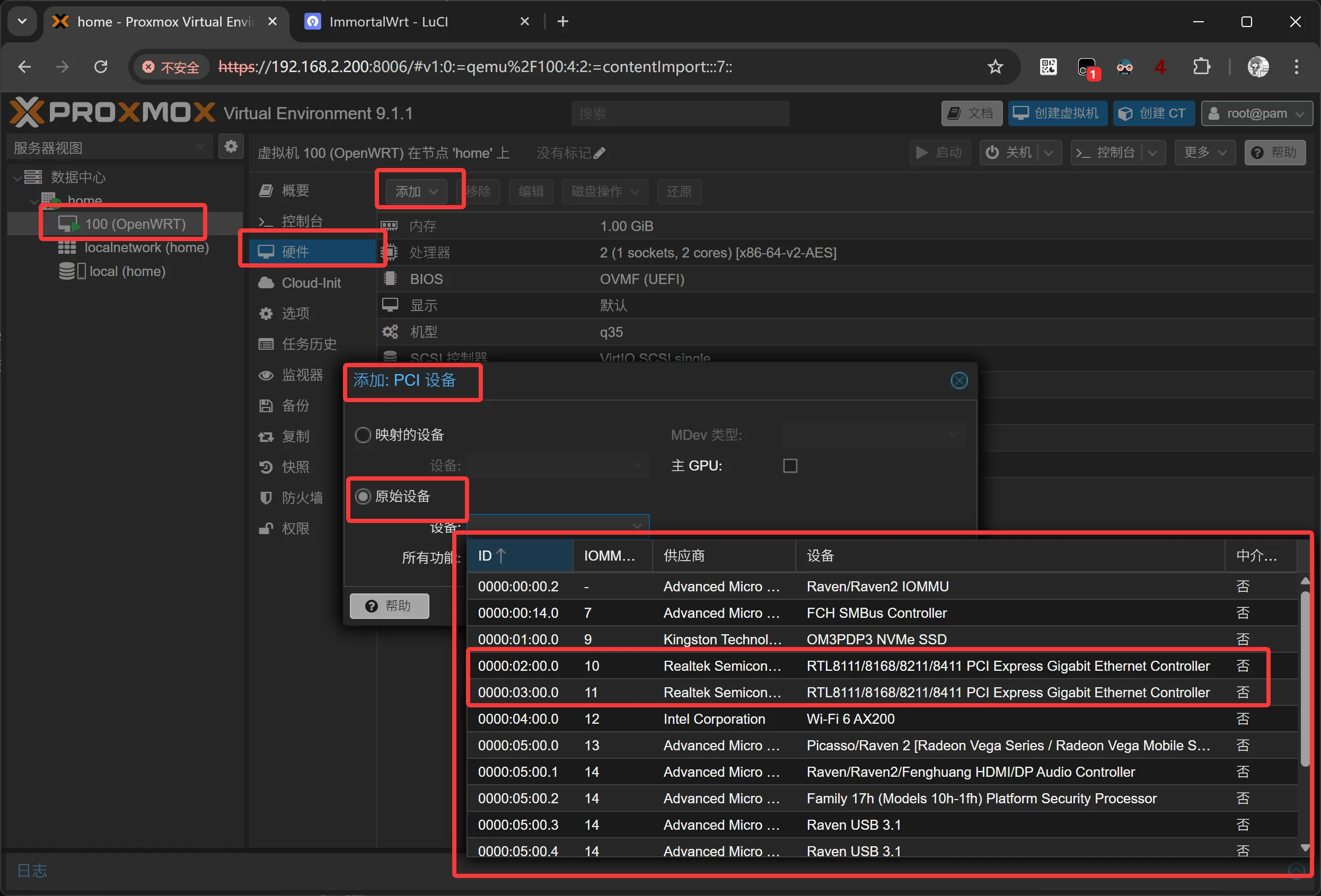Open the QR code extension icon
Viewport: 1321px width, 896px height.
(1048, 67)
